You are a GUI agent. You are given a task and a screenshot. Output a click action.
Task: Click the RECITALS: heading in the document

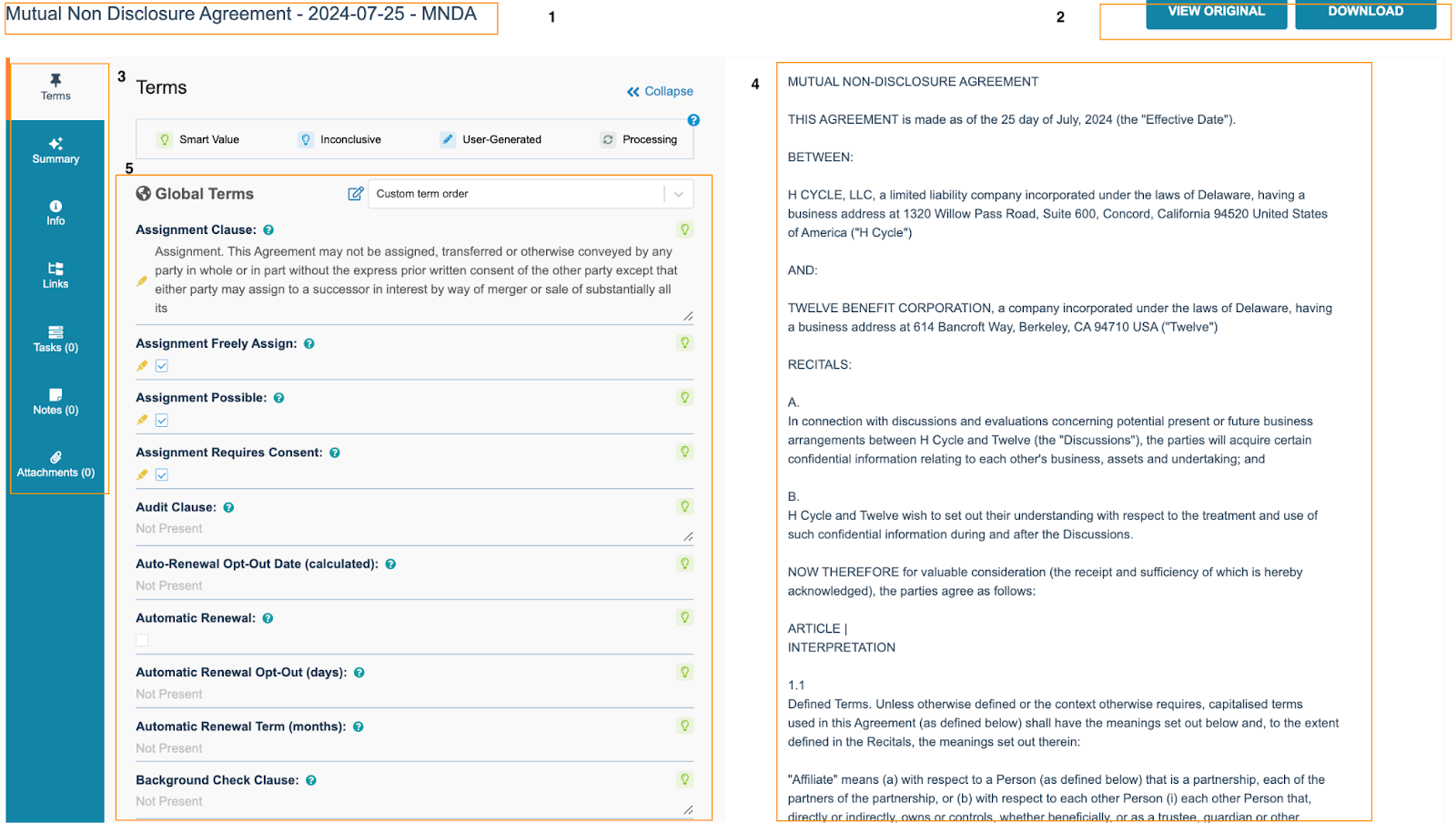pos(819,365)
